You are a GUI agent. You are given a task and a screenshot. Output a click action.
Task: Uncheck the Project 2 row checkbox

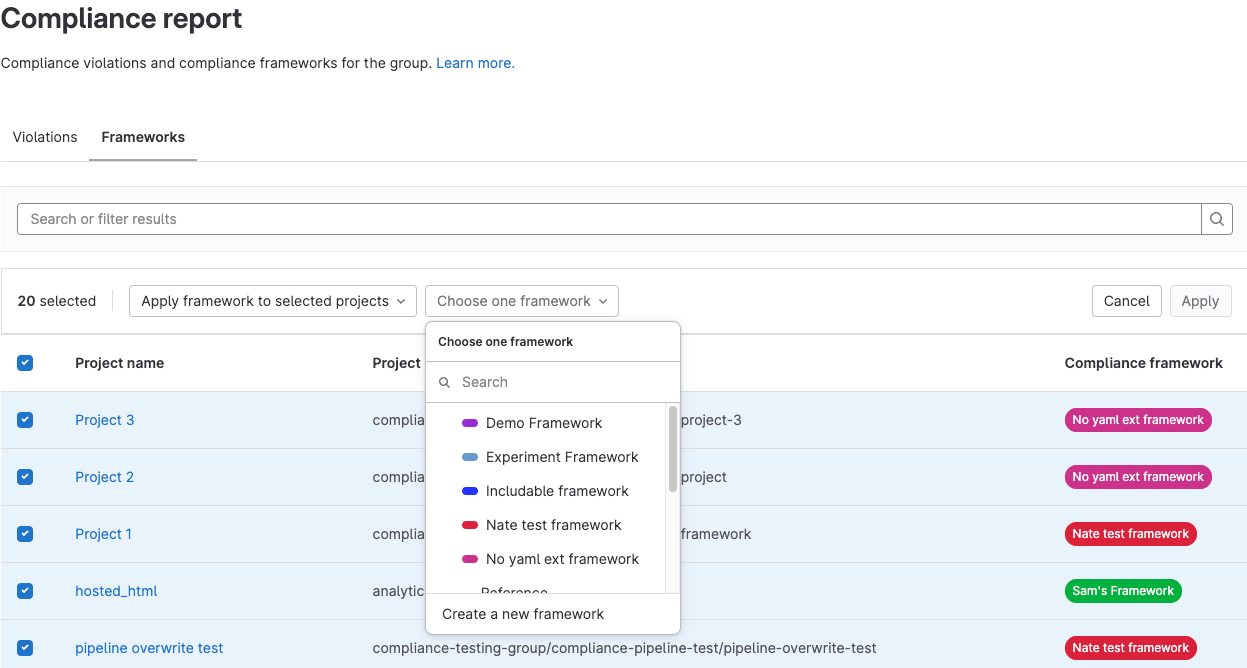coord(25,477)
